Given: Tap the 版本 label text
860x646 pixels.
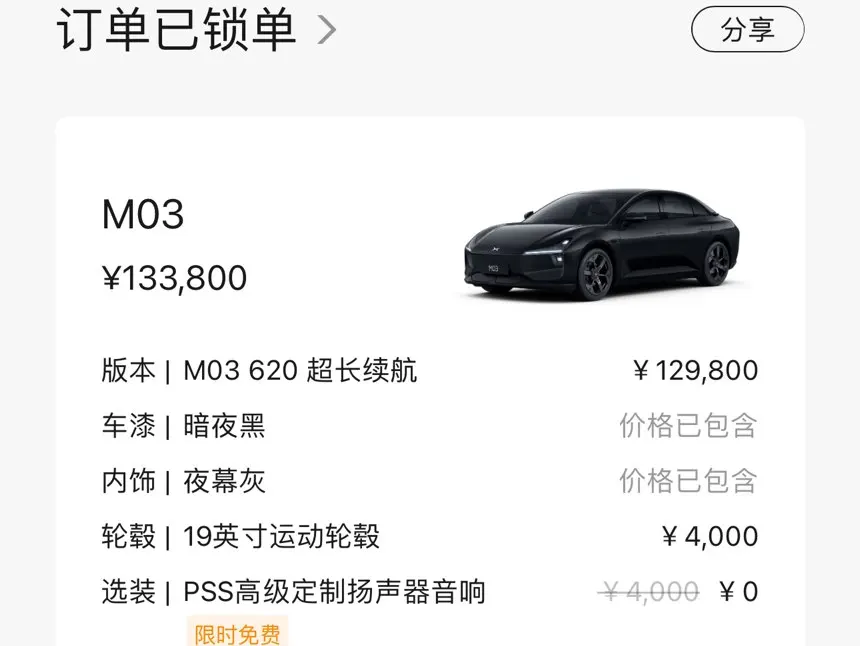Looking at the screenshot, I should (x=128, y=370).
